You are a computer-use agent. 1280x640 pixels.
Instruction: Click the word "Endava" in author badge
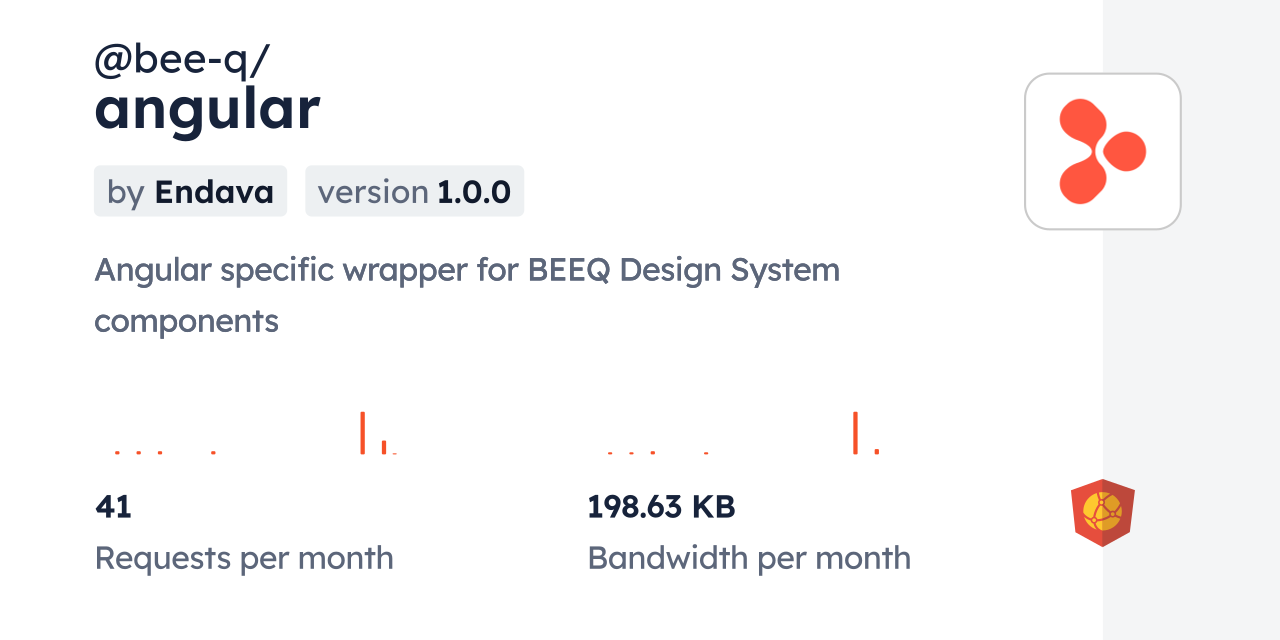[x=214, y=191]
